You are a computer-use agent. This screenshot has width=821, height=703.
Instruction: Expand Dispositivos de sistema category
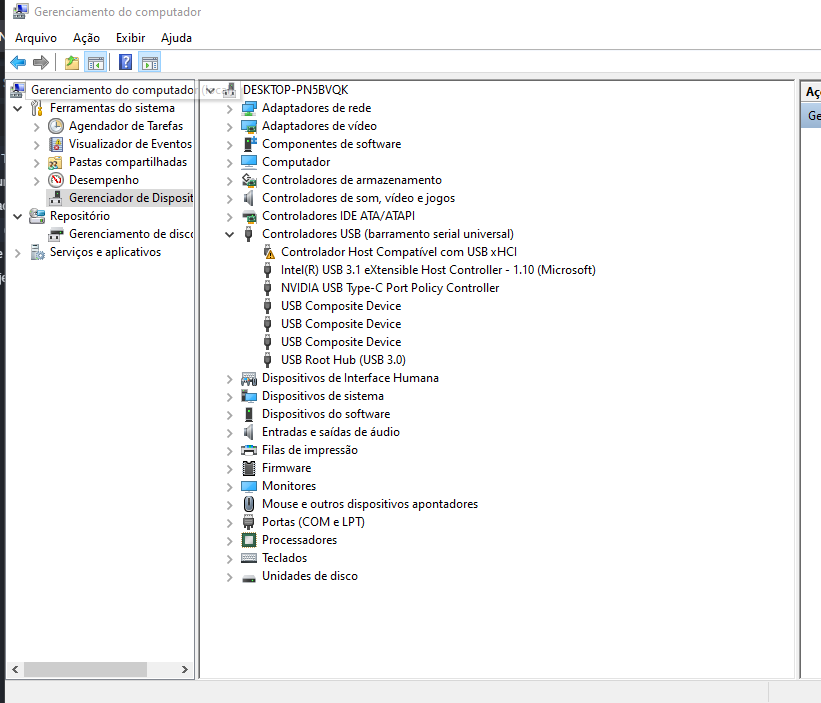coord(229,397)
